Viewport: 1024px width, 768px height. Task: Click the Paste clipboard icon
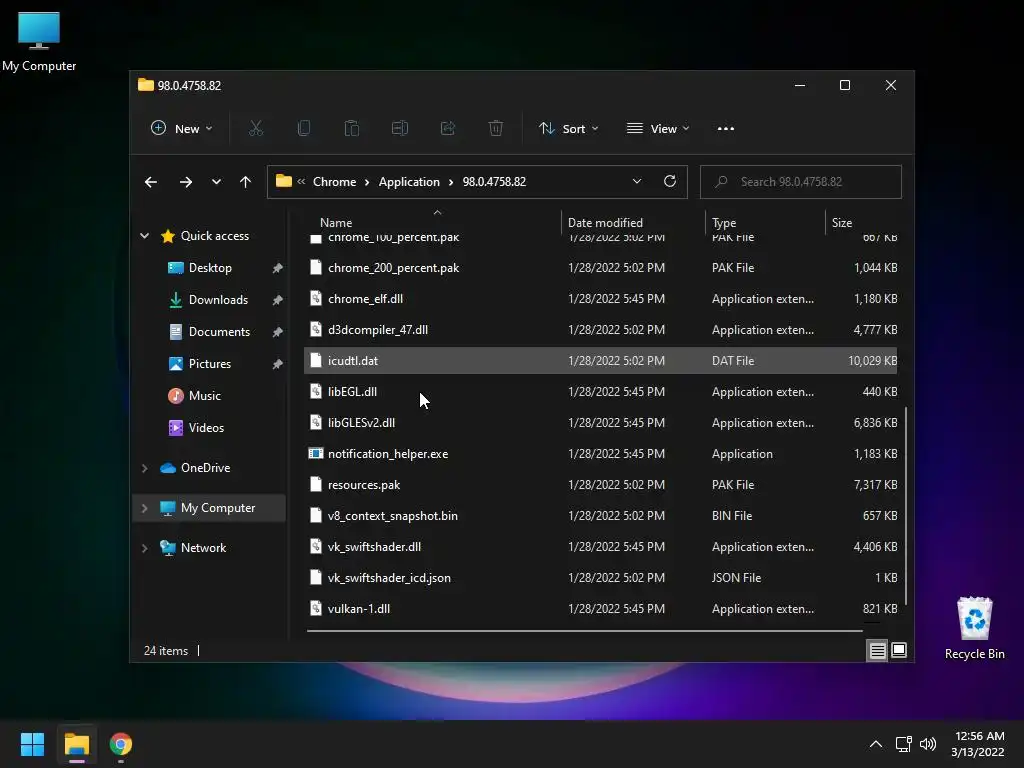click(351, 129)
